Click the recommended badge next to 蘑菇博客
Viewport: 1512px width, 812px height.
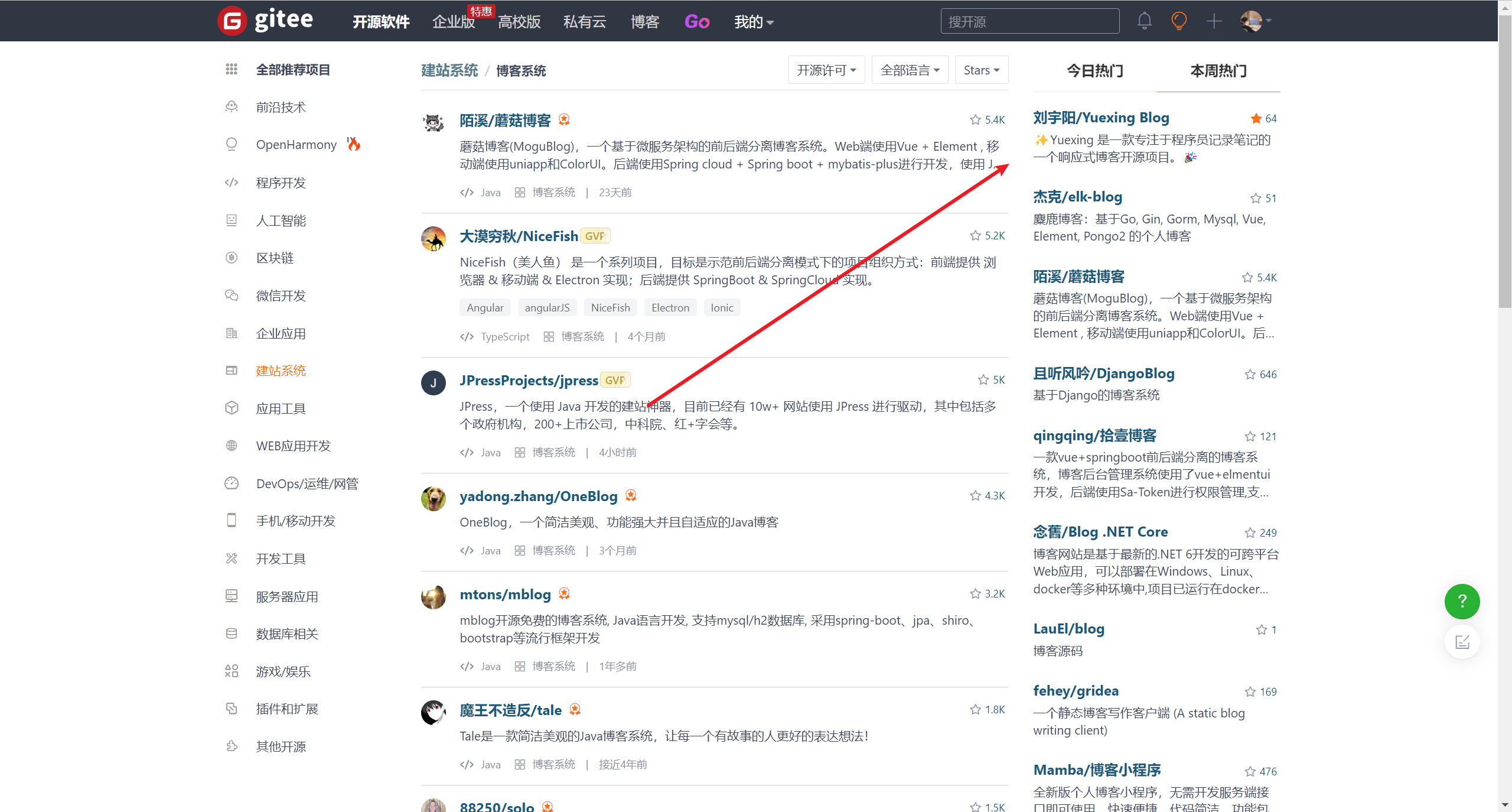coord(564,120)
